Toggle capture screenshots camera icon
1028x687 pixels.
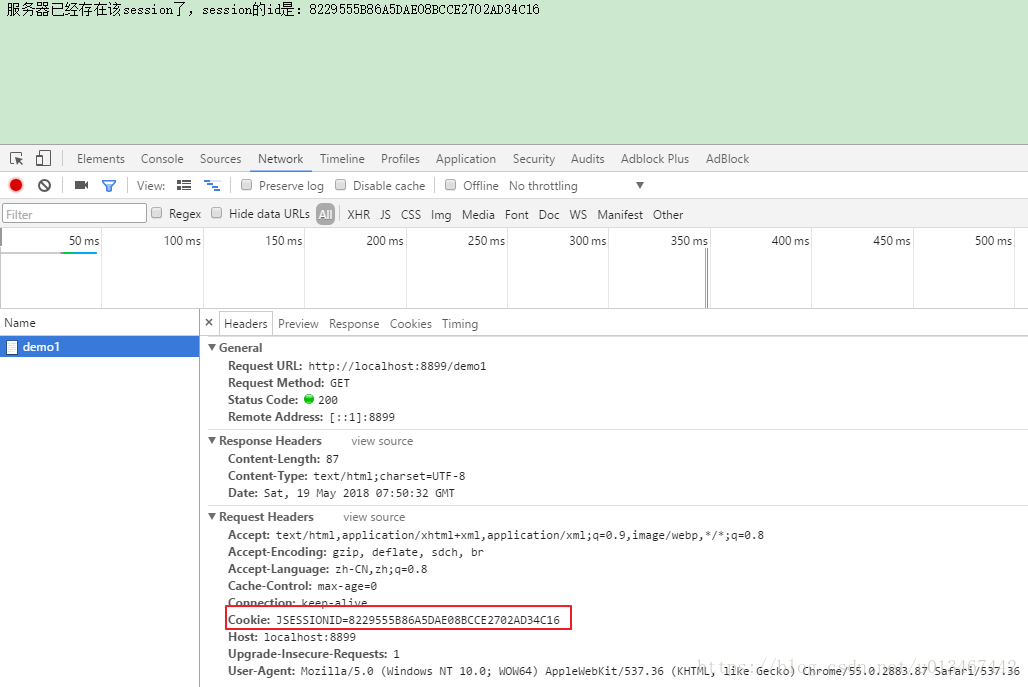(x=81, y=186)
